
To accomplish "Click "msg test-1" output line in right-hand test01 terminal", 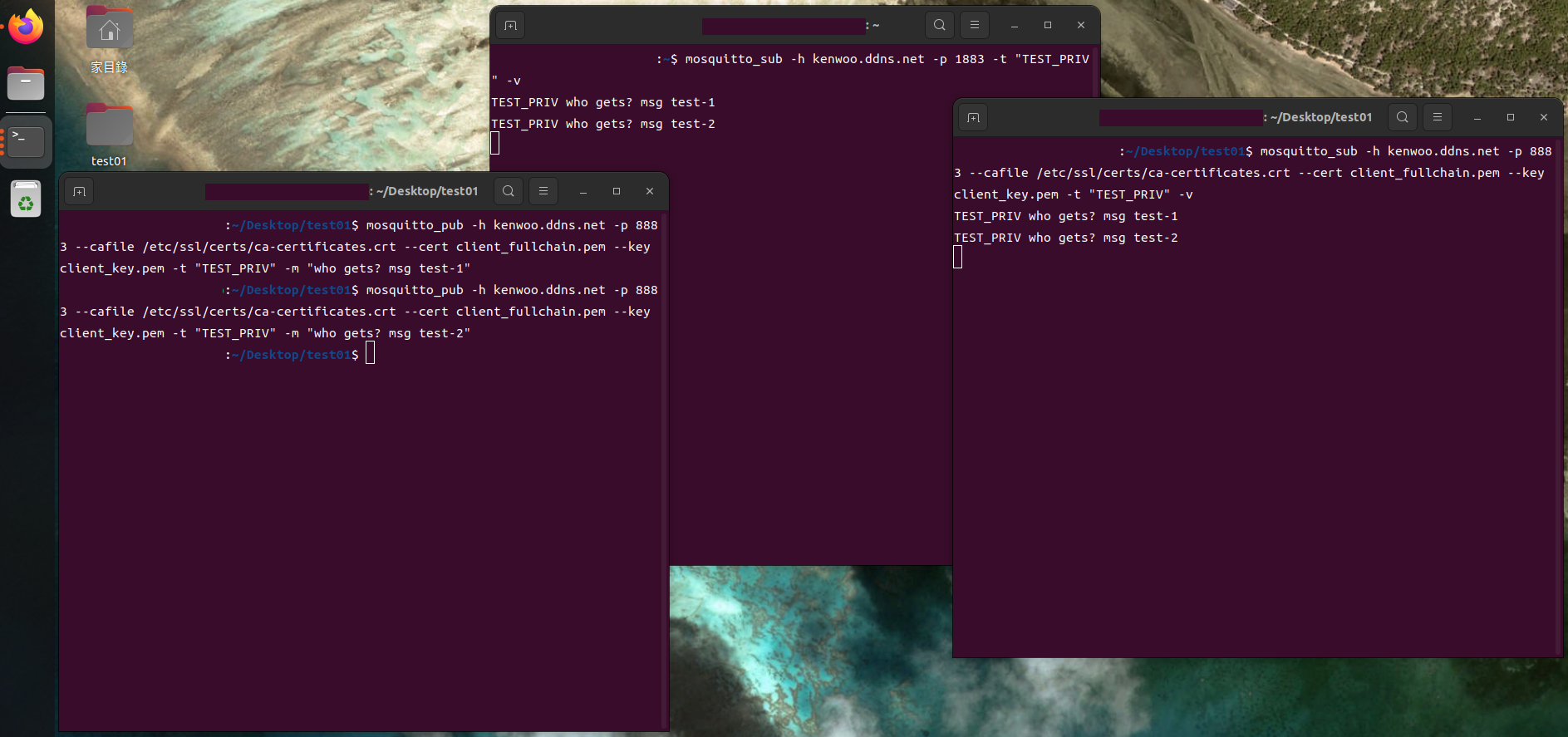I will tap(1066, 216).
